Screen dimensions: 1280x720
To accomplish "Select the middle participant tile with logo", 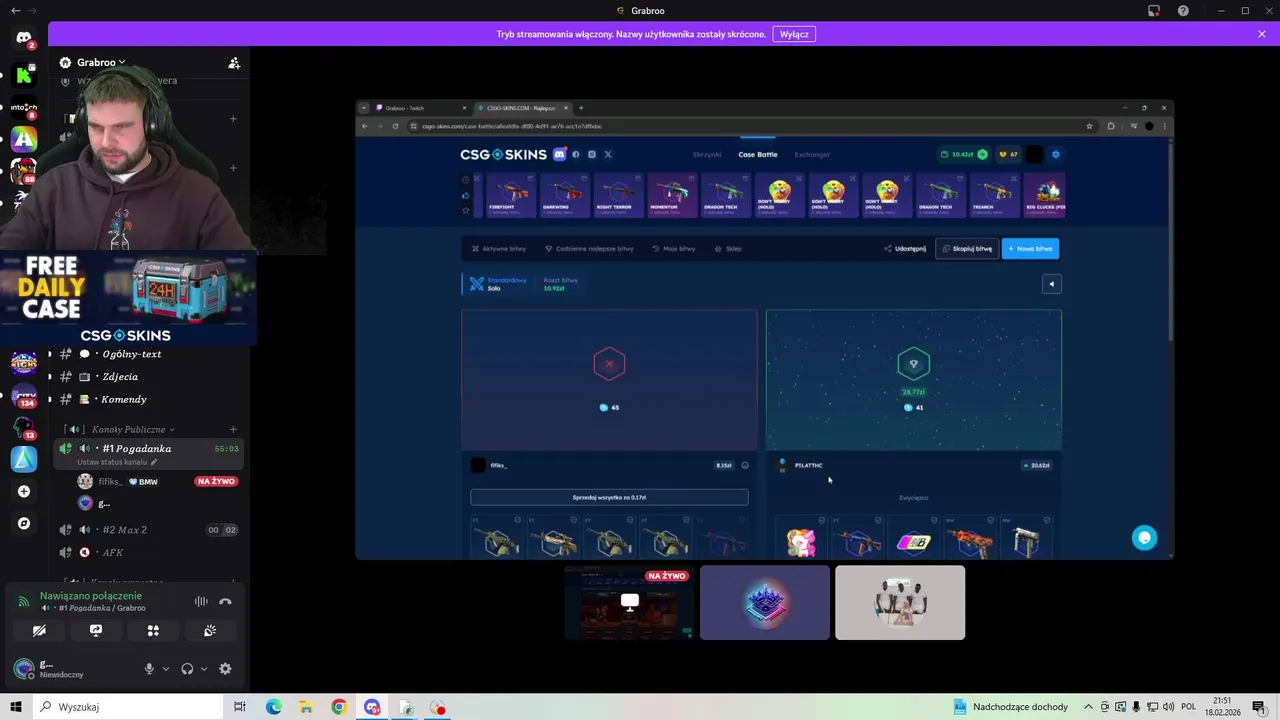I will [765, 602].
